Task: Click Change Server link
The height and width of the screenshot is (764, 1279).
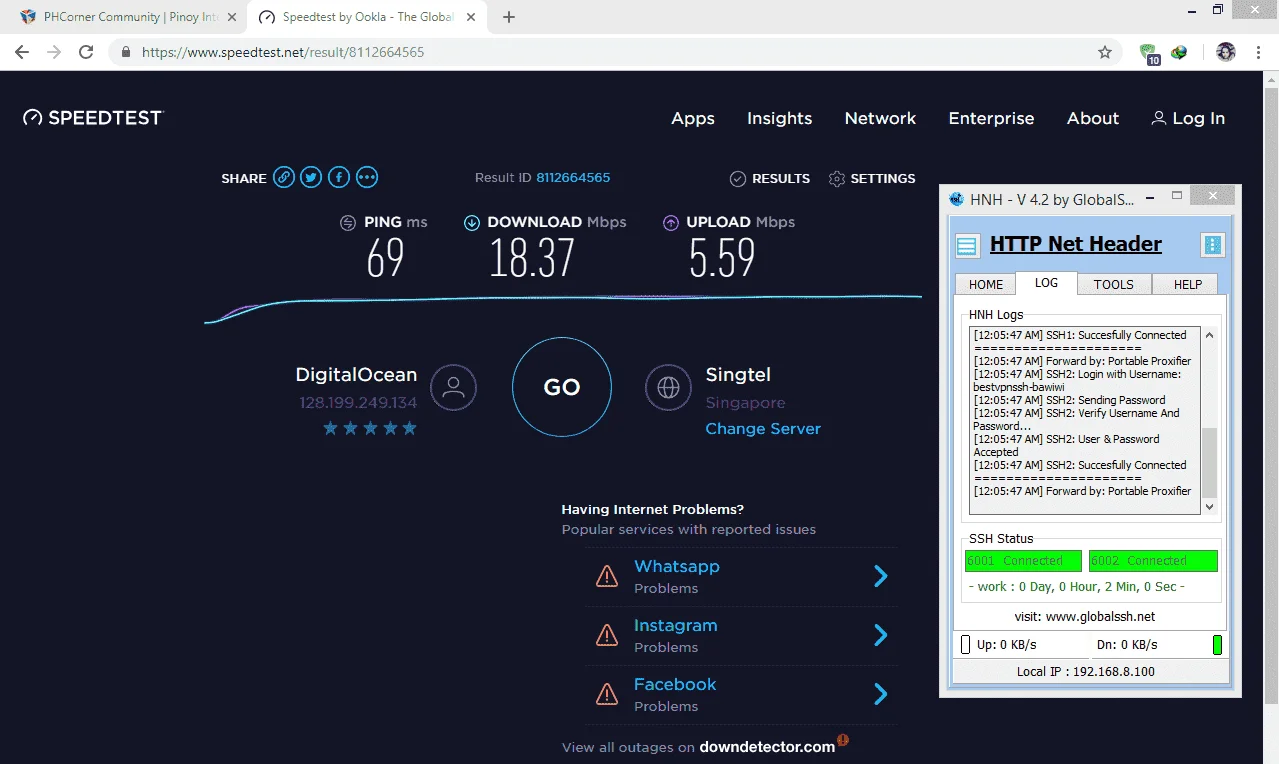Action: (763, 429)
